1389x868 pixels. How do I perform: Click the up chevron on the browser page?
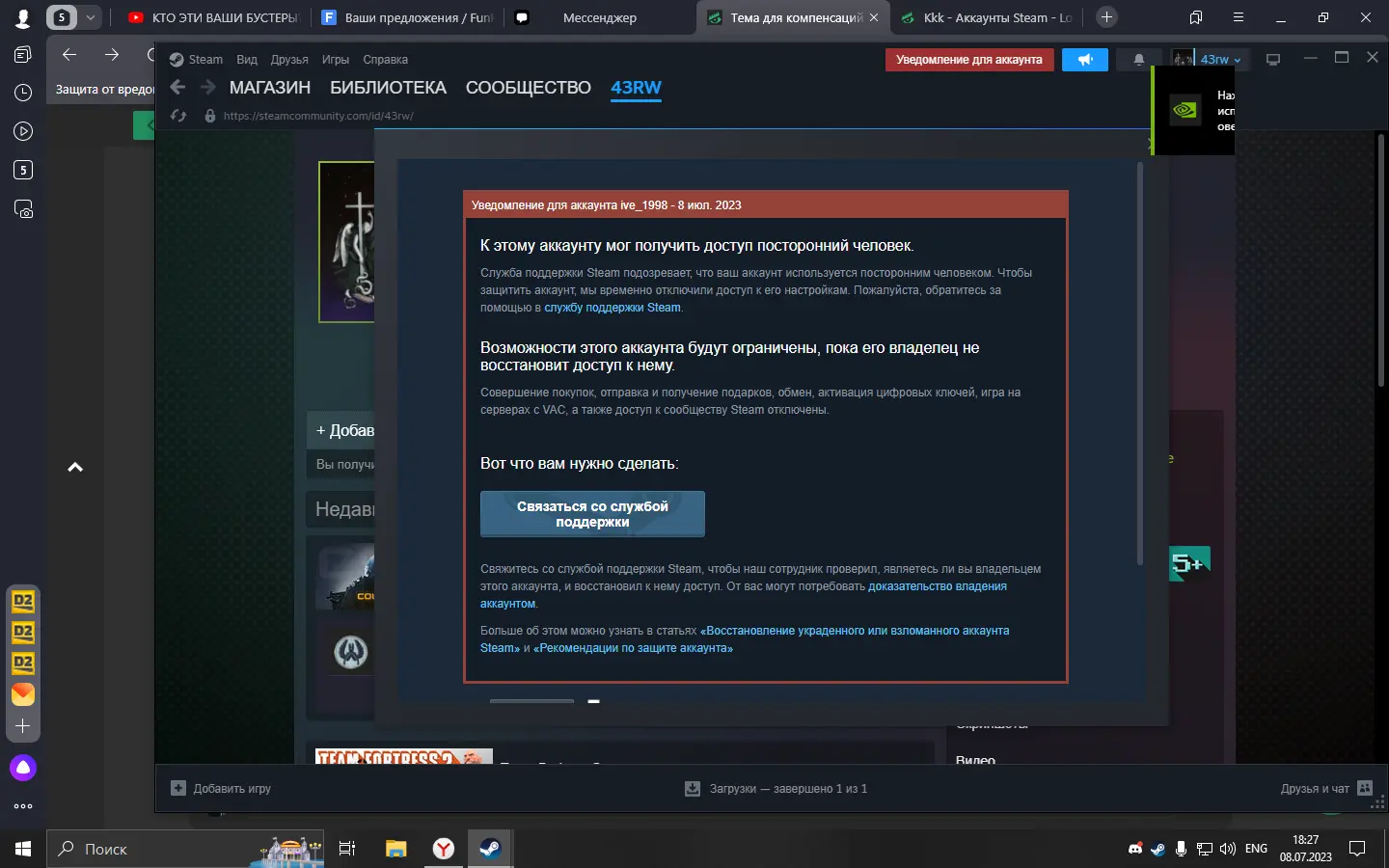[75, 468]
